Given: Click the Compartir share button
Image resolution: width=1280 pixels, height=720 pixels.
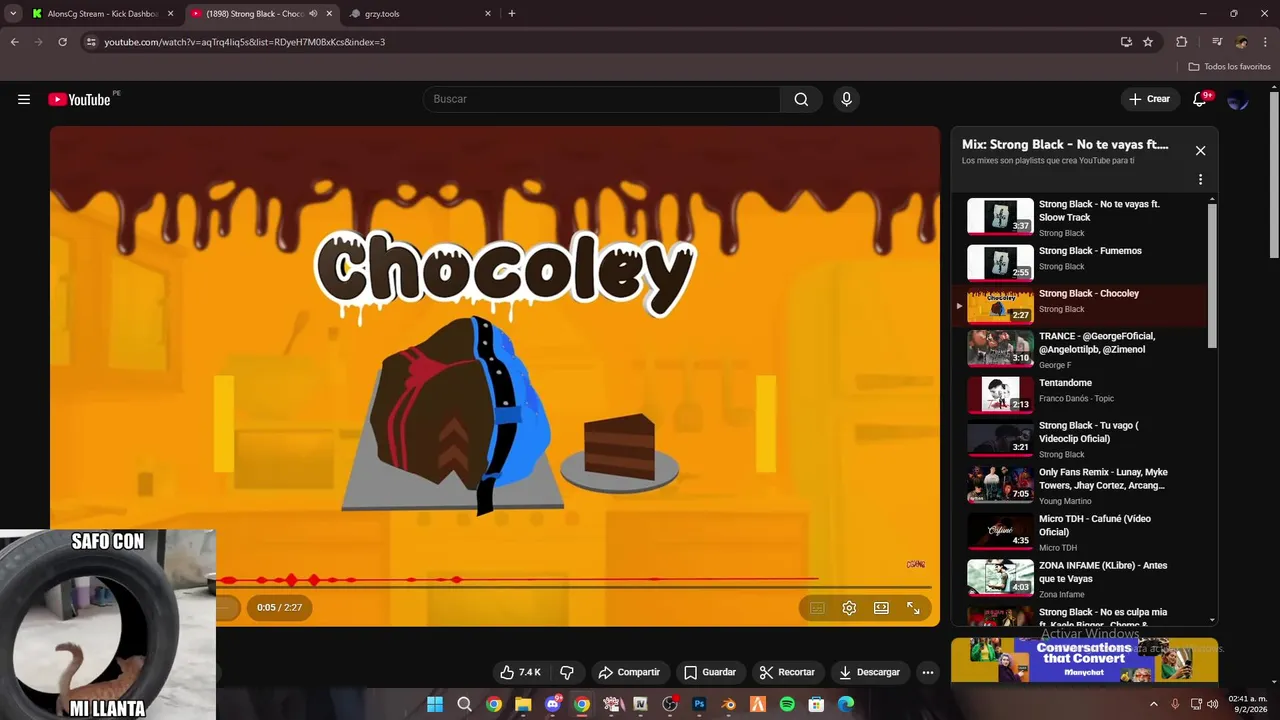Looking at the screenshot, I should [629, 672].
